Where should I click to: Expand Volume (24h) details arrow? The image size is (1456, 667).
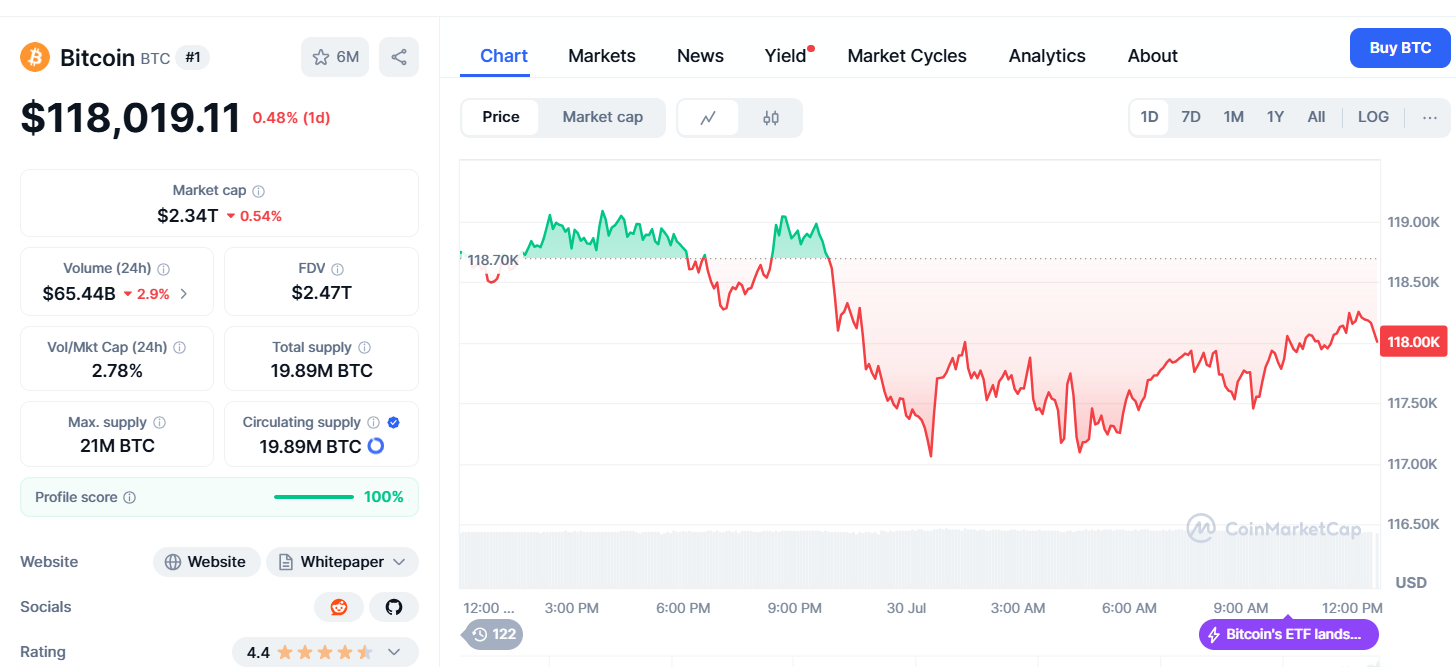[x=183, y=294]
